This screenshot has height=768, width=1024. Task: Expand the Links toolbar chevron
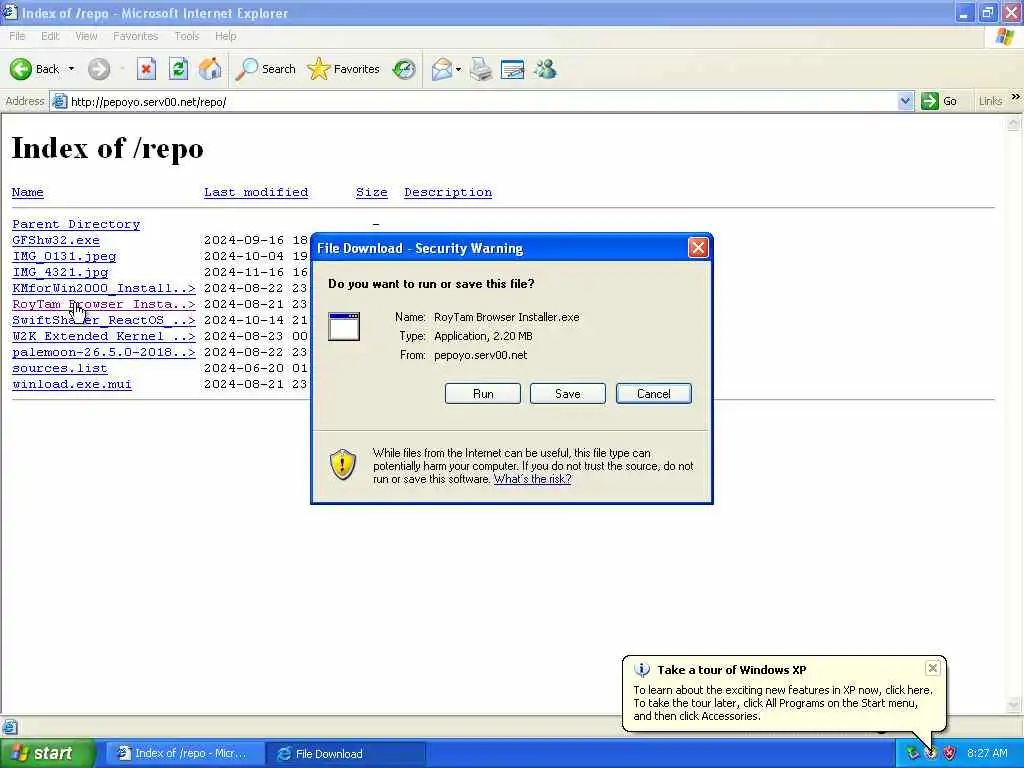[x=1016, y=97]
